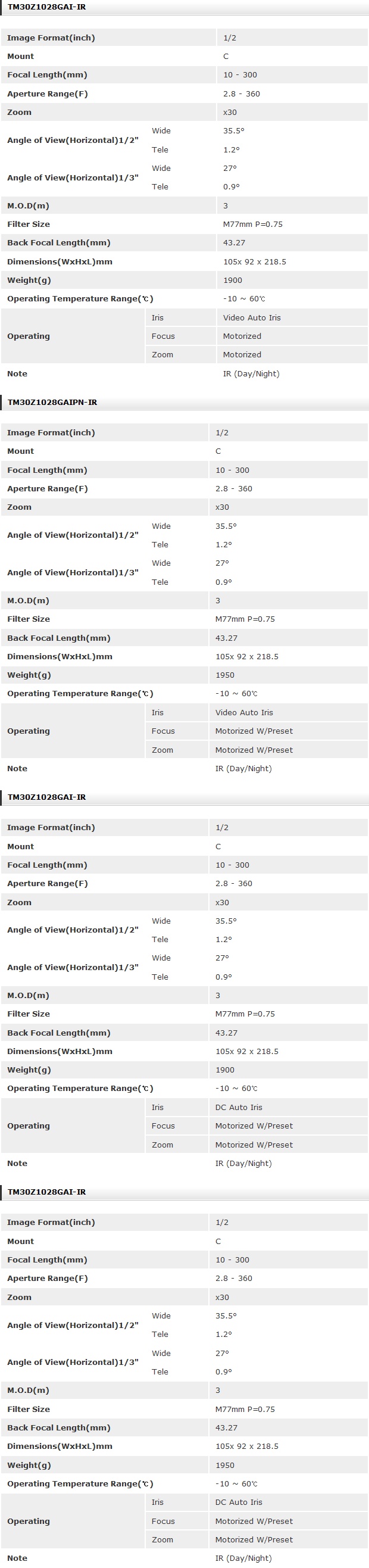The image size is (369, 1568).
Task: Click weight 1950 in the TM30Z1028GAIPN-IR table
Action: [x=225, y=675]
